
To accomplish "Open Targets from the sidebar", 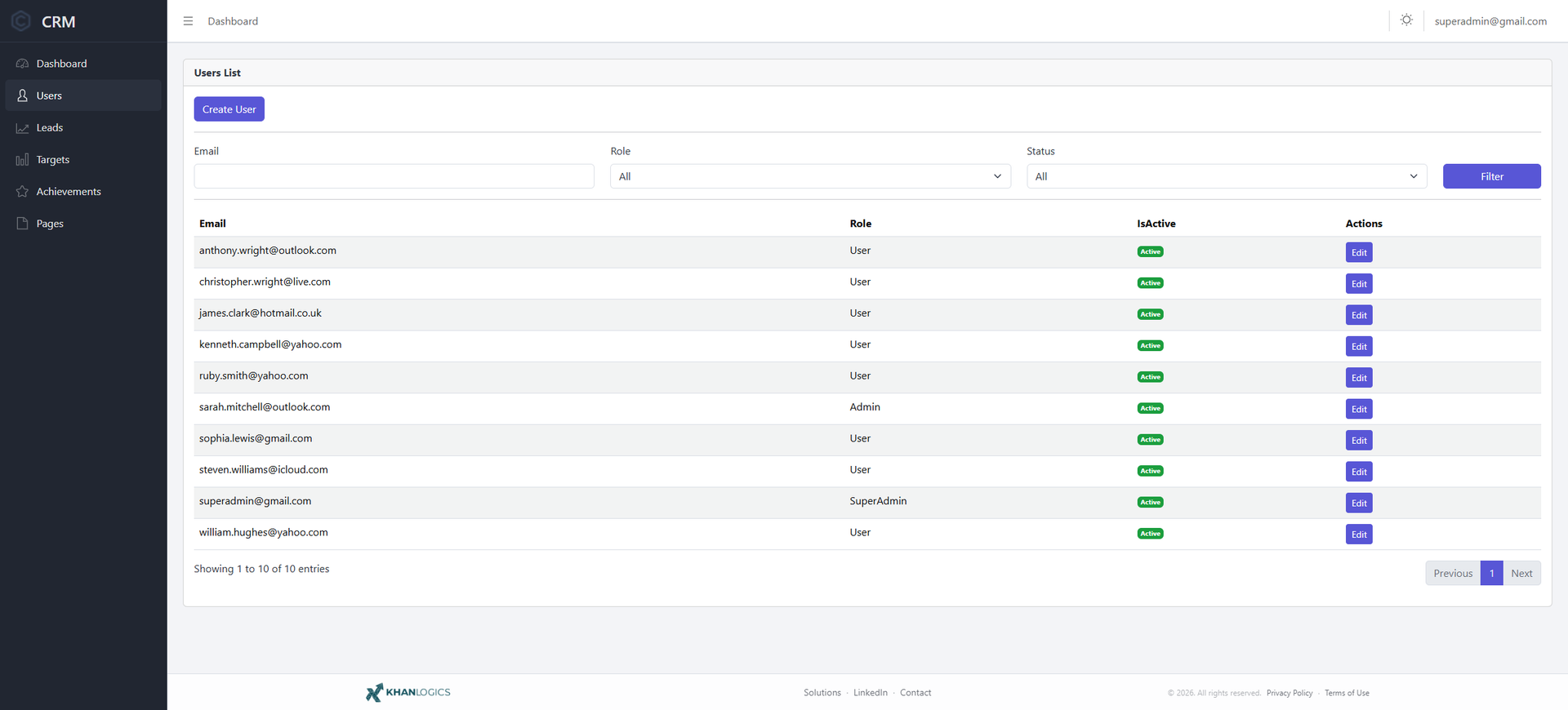I will pyautogui.click(x=83, y=160).
